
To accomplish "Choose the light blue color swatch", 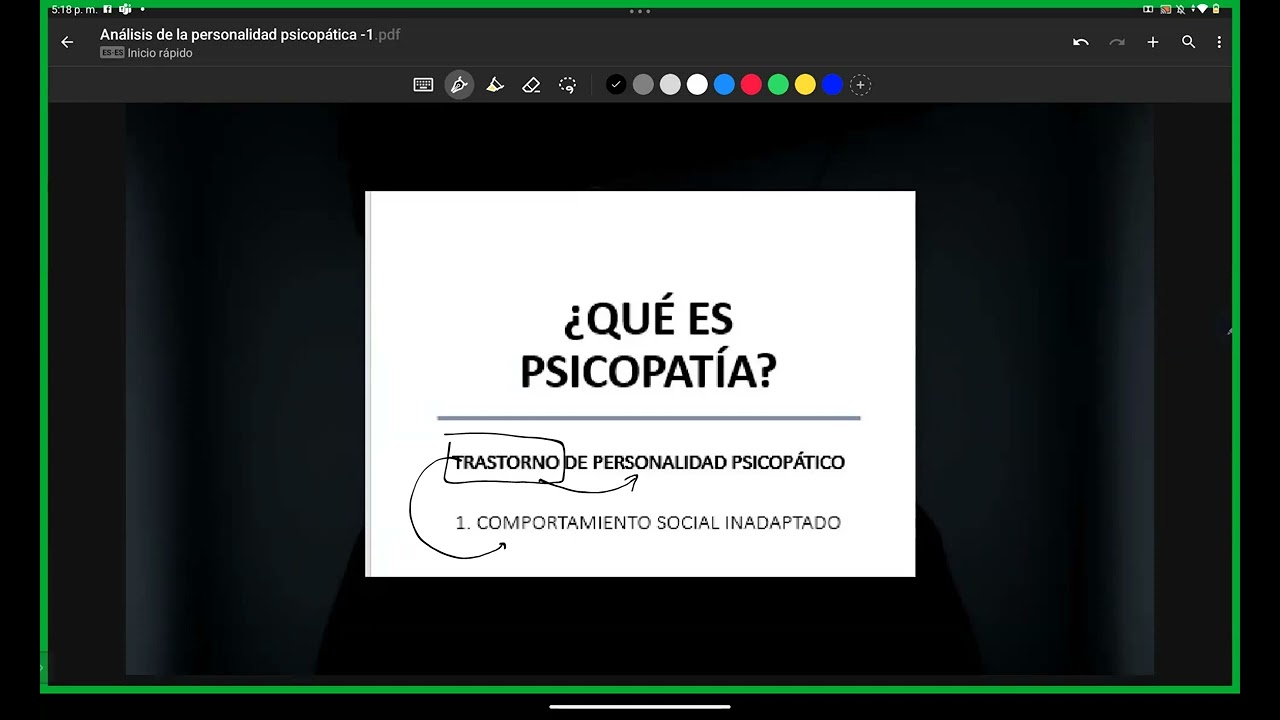I will (x=724, y=85).
